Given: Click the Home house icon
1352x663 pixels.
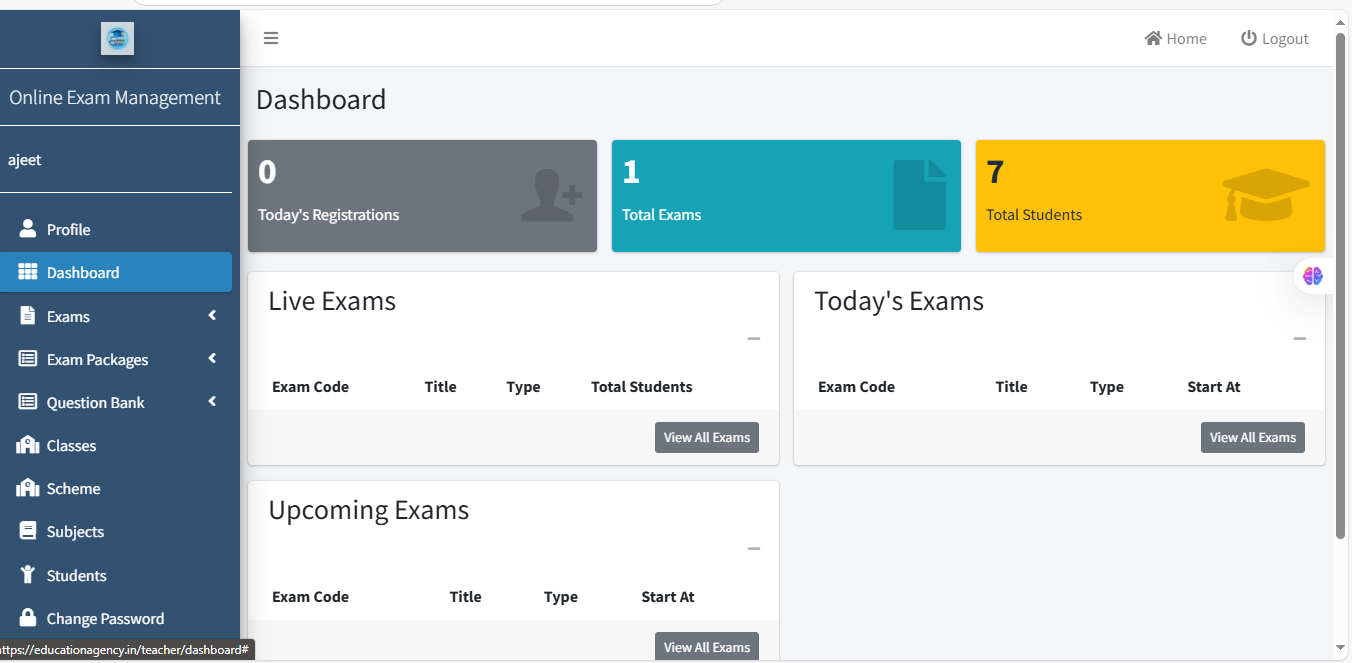Looking at the screenshot, I should click(x=1153, y=38).
